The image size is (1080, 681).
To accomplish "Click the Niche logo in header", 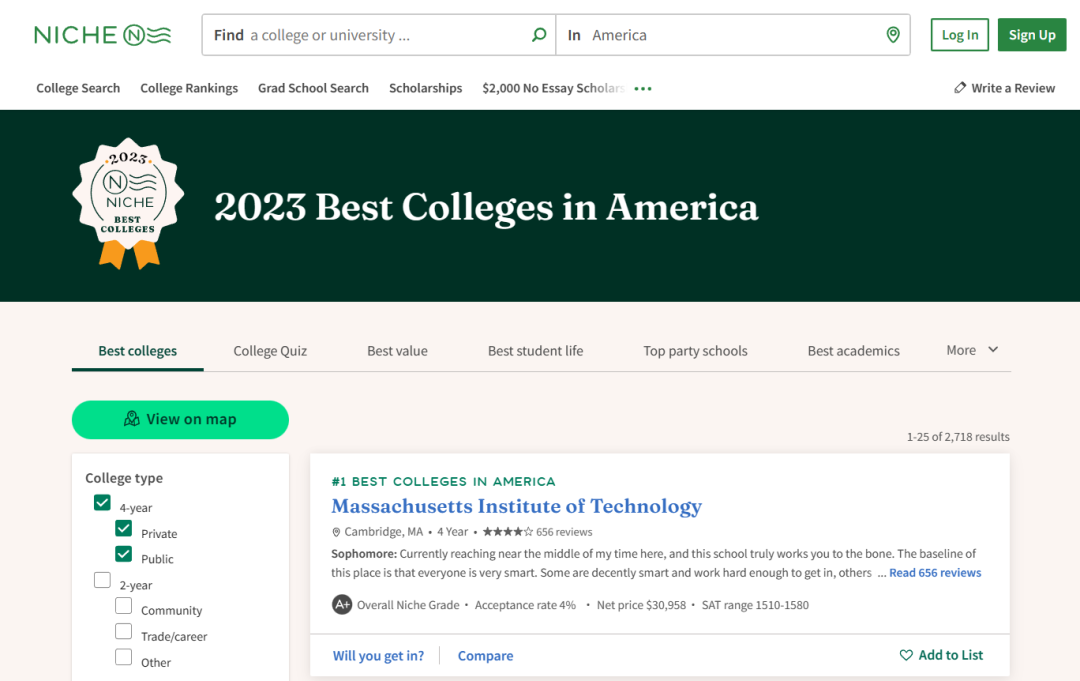I will coord(102,35).
